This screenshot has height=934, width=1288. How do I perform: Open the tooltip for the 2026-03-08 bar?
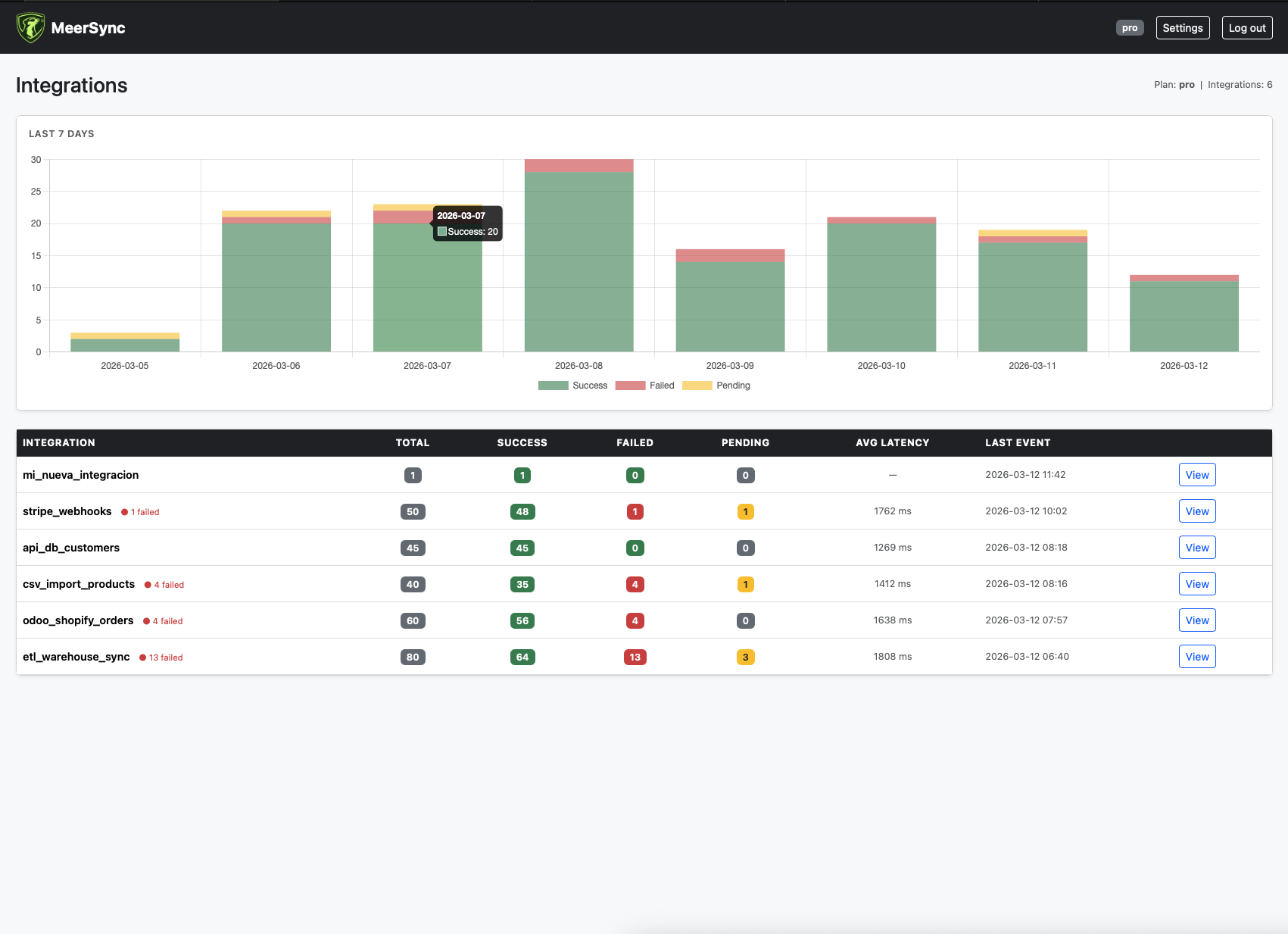578,258
